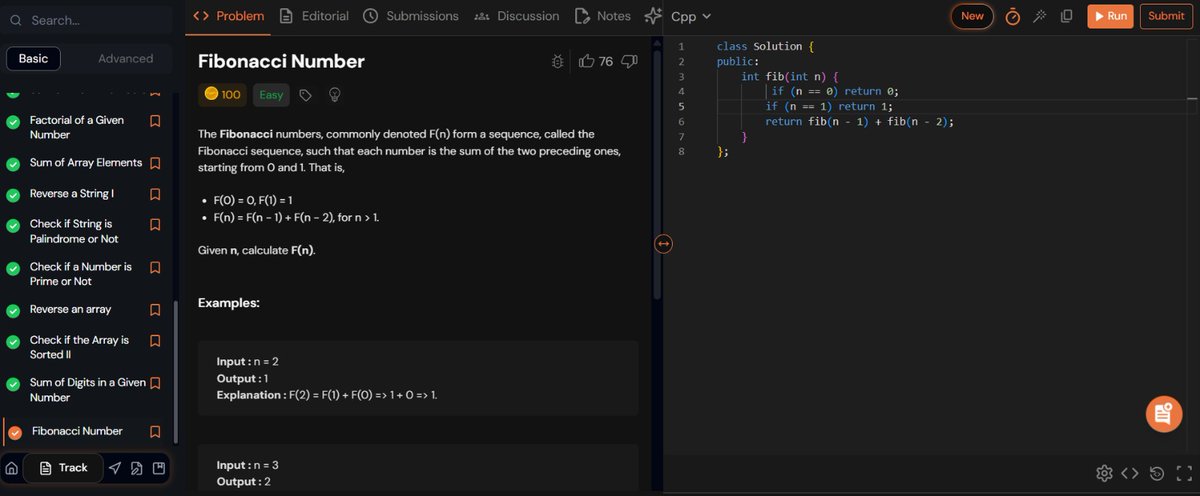This screenshot has height=496, width=1200.
Task: Open the Cpp language dropdown
Action: pos(691,16)
